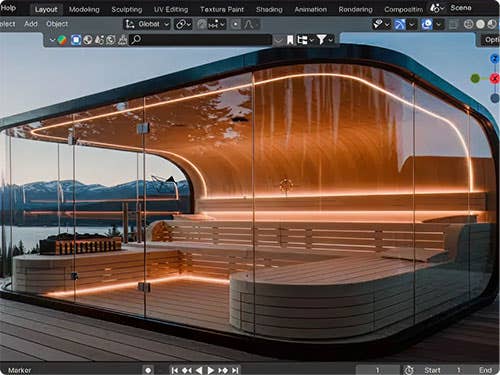Viewport: 500px width, 375px height.
Task: Open the UV Editing workspace tab
Action: (x=171, y=10)
